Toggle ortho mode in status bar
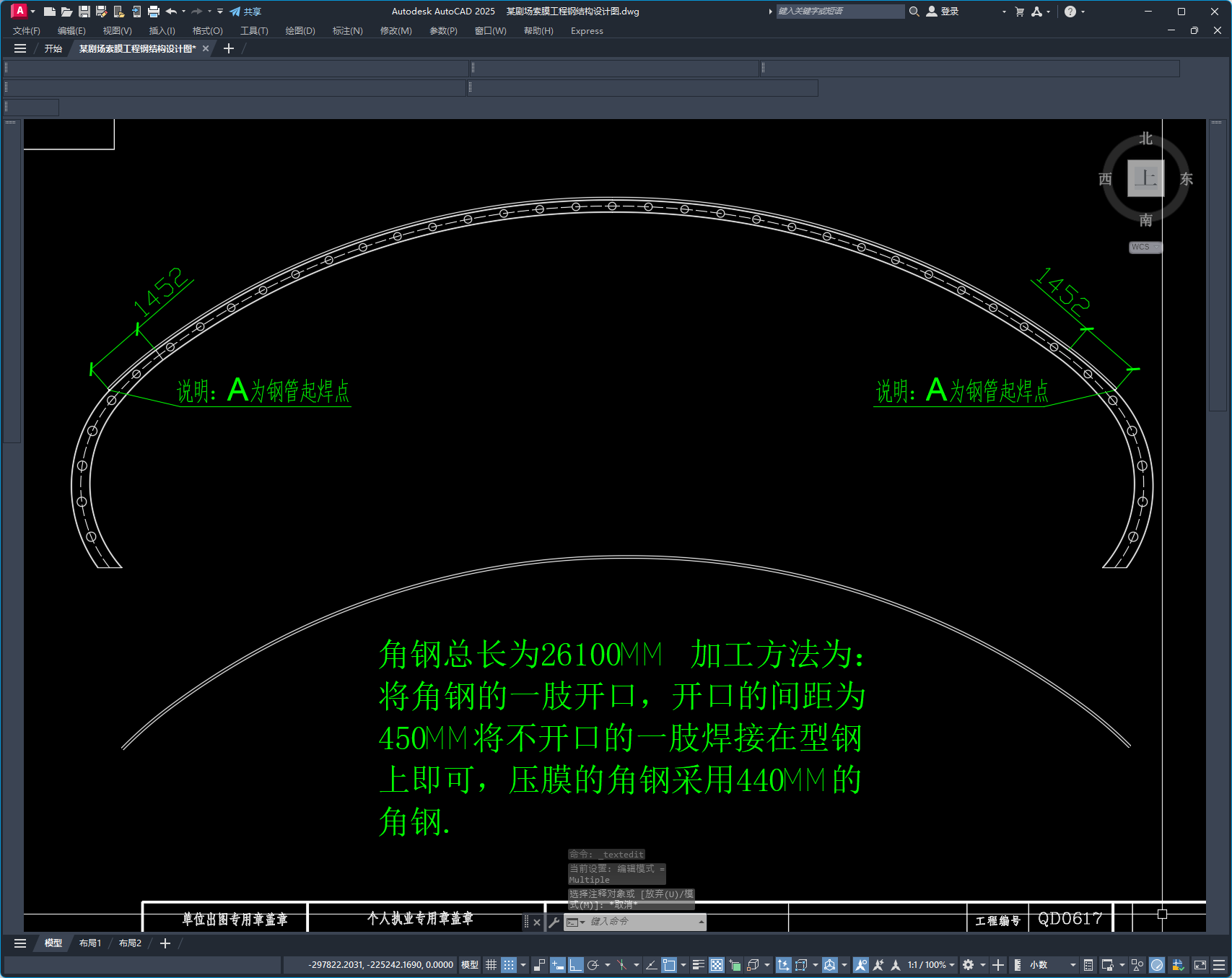The height and width of the screenshot is (978, 1232). 576,965
